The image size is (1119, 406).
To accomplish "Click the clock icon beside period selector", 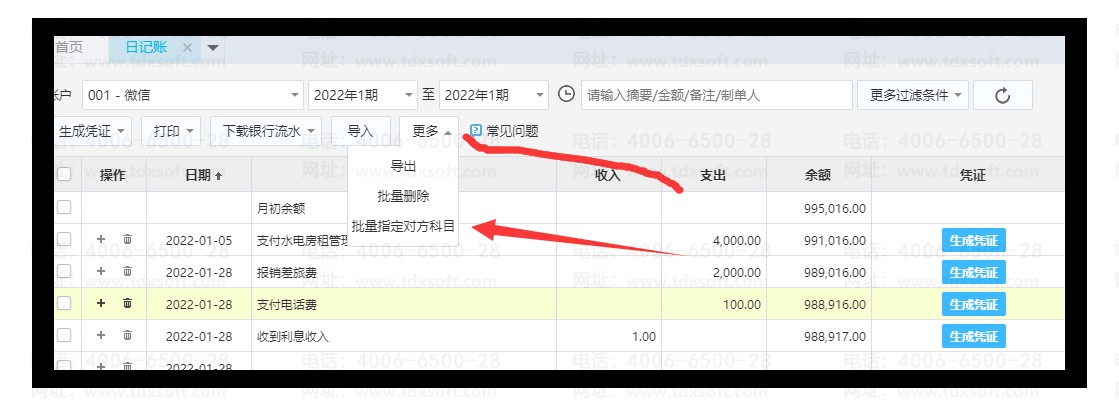I will point(566,95).
